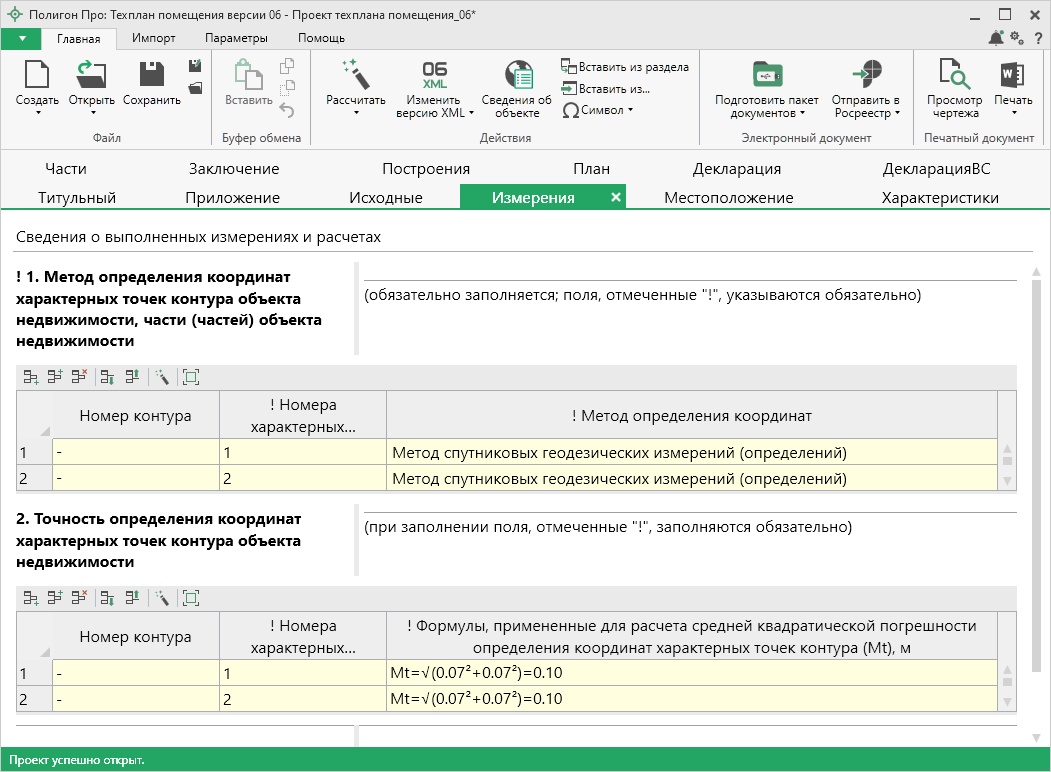Image resolution: width=1051 pixels, height=772 pixels.
Task: Click the magic wand icon in second table toolbar
Action: point(161,598)
